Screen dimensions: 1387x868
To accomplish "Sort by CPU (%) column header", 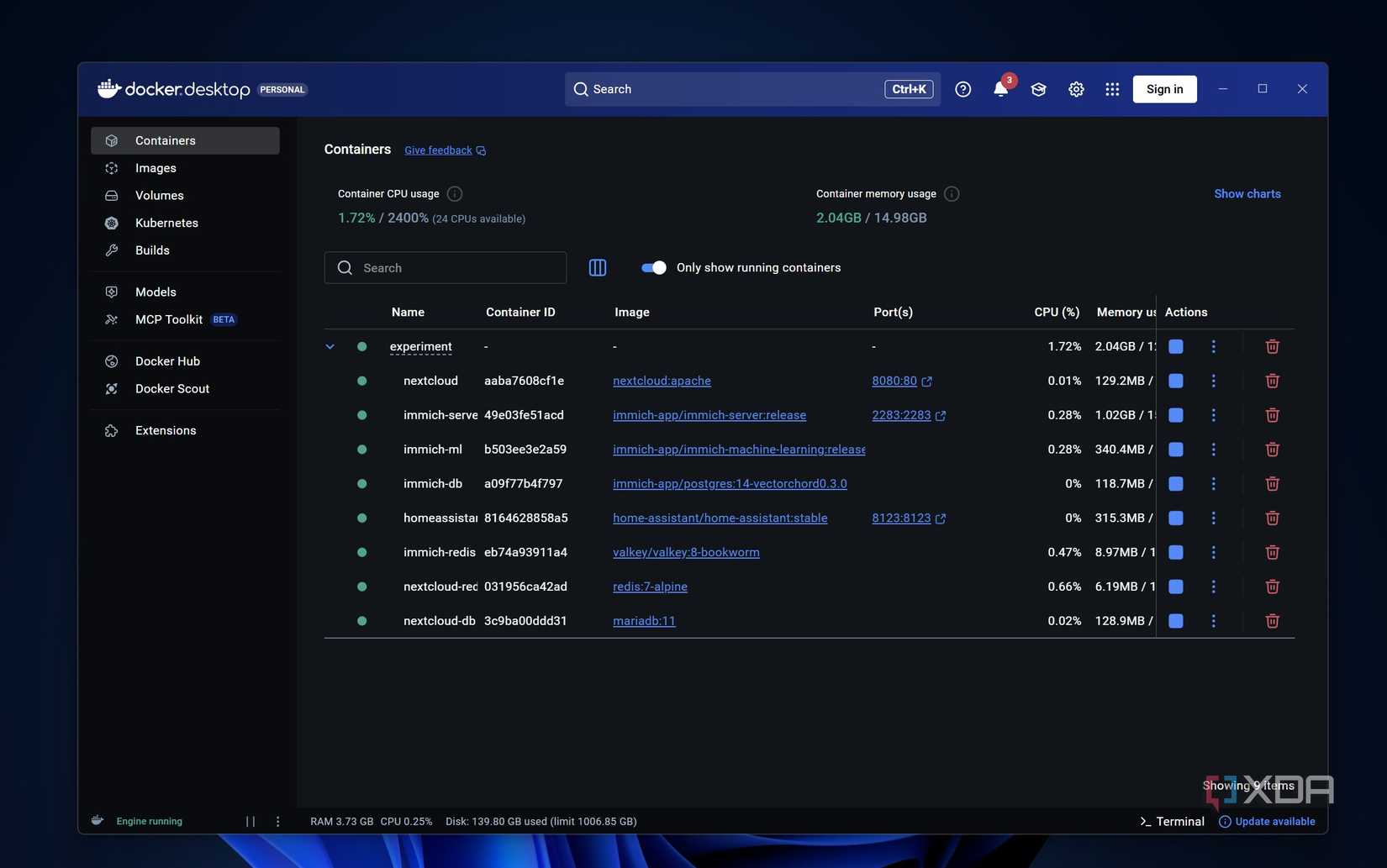I will point(1057,312).
